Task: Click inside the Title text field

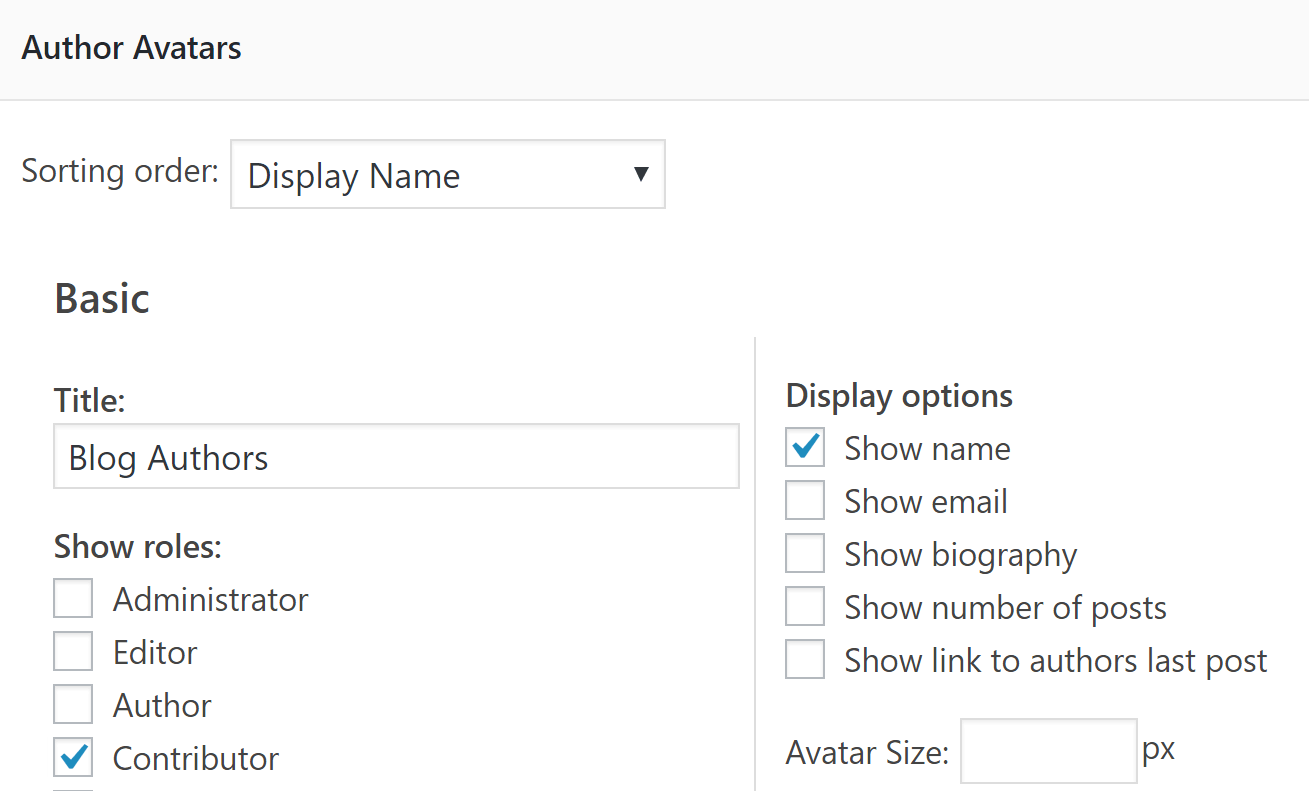Action: [x=396, y=457]
